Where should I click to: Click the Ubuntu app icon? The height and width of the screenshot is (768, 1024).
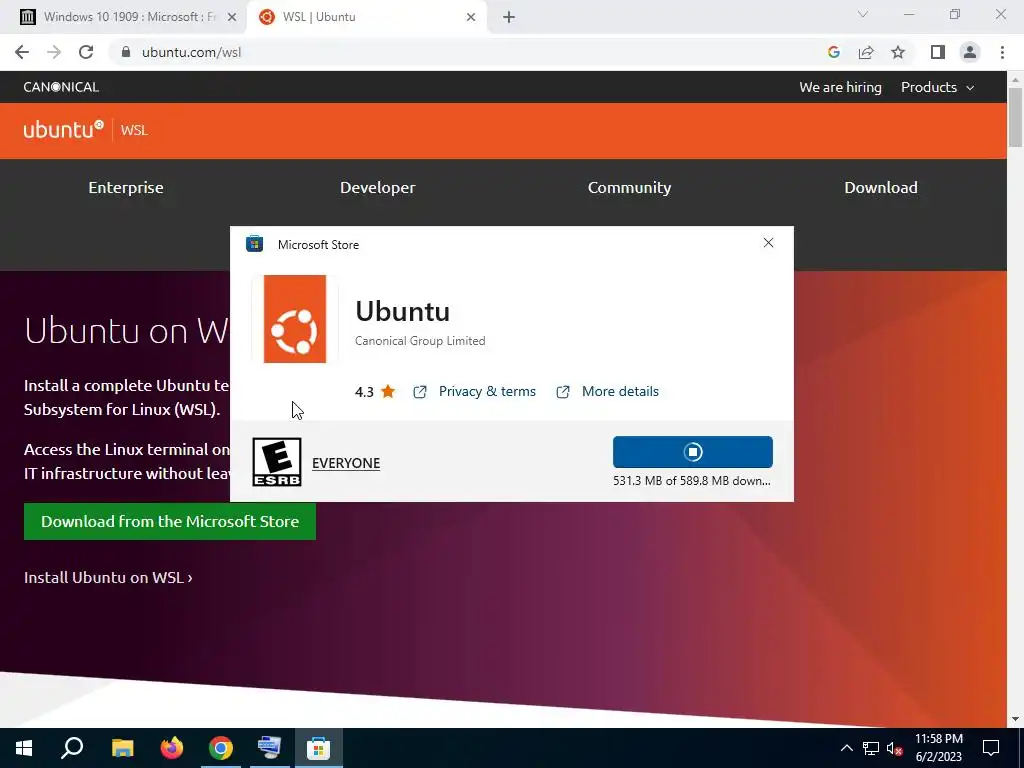[295, 319]
